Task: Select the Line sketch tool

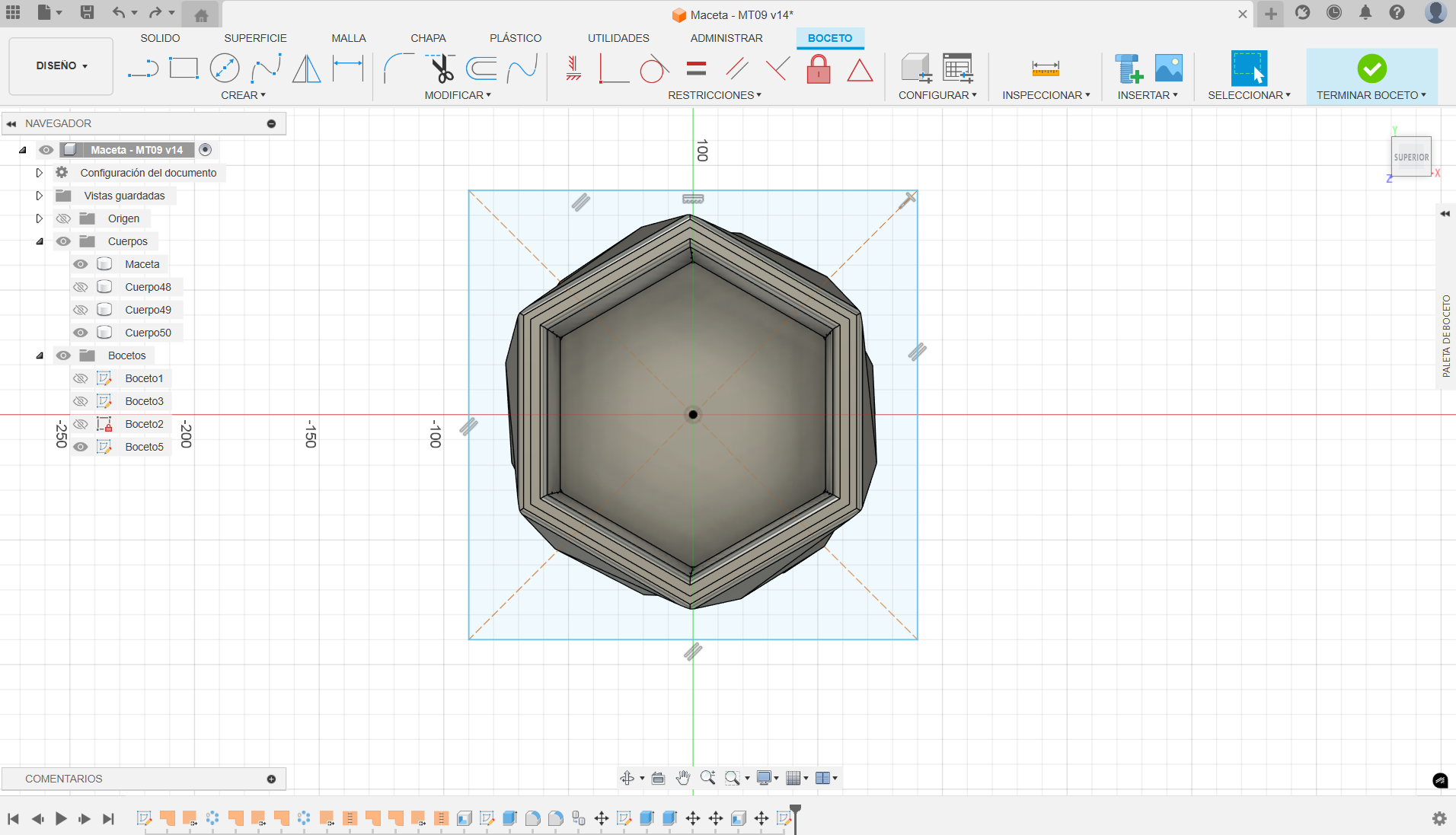Action: click(x=143, y=69)
